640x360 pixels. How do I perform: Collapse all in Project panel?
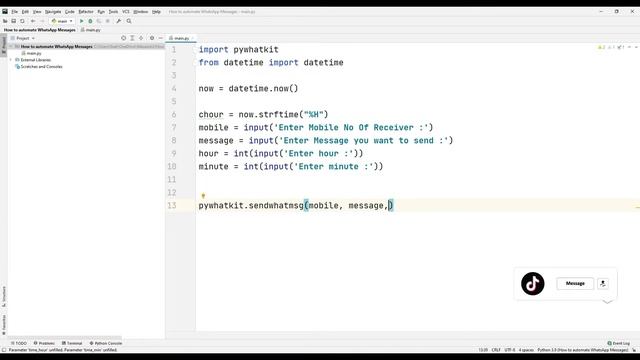pyautogui.click(x=141, y=38)
